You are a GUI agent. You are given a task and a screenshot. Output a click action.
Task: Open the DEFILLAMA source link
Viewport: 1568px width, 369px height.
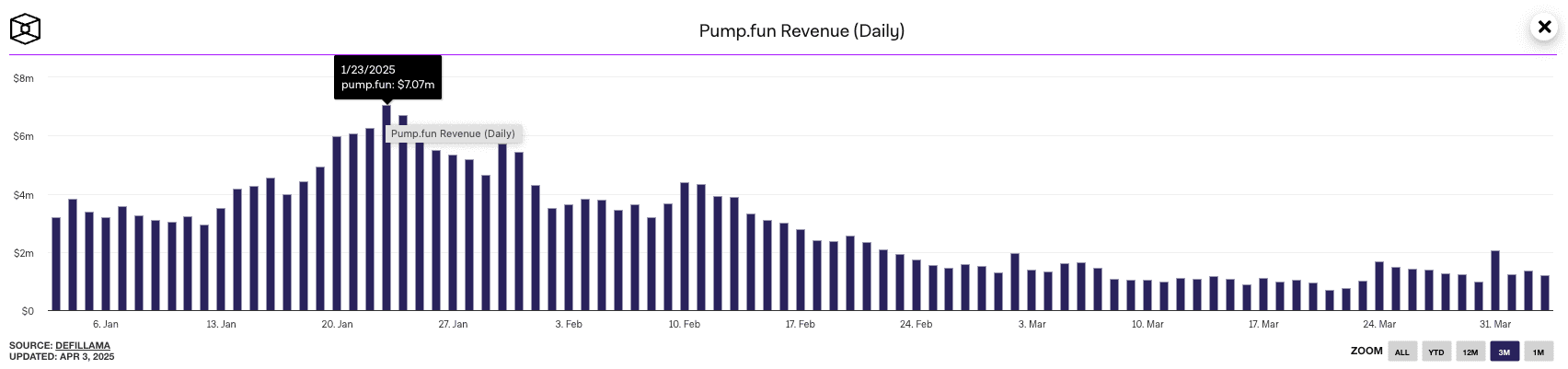pyautogui.click(x=83, y=346)
